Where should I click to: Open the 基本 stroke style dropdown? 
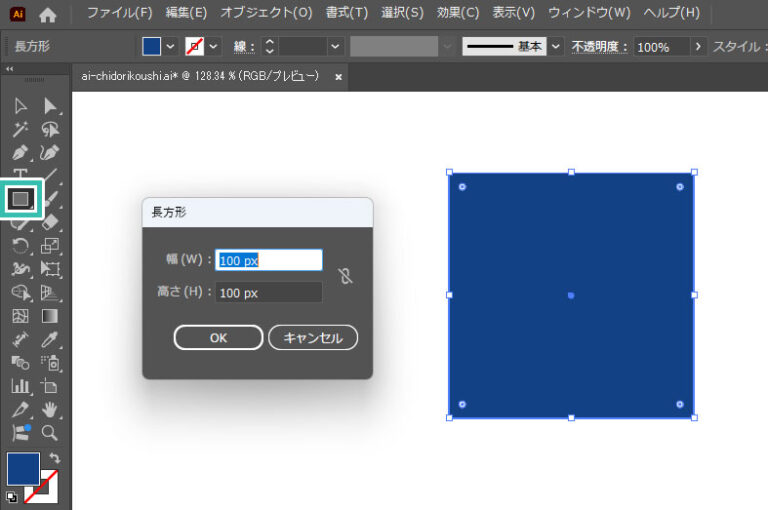click(x=556, y=47)
